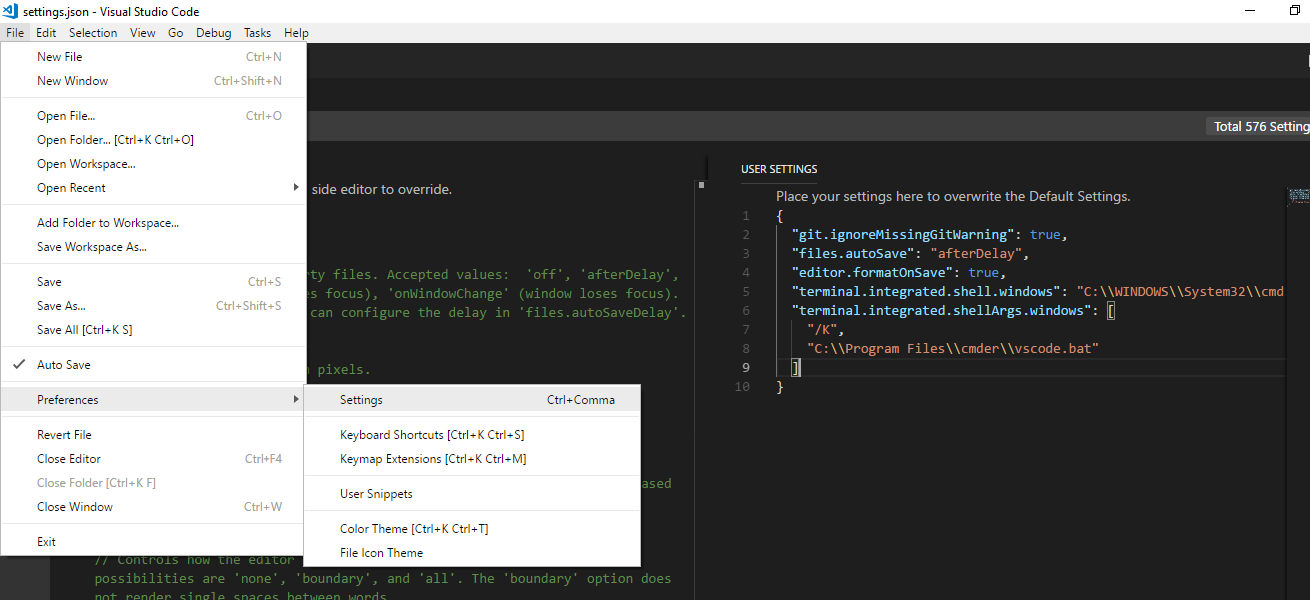The width and height of the screenshot is (1310, 600).
Task: Click Save All menu entry
Action: (x=153, y=330)
